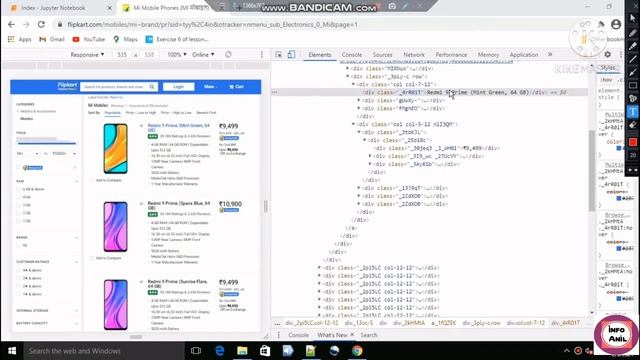The image size is (640, 360).
Task: Open the Gmail bookmark
Action: coord(52,39)
